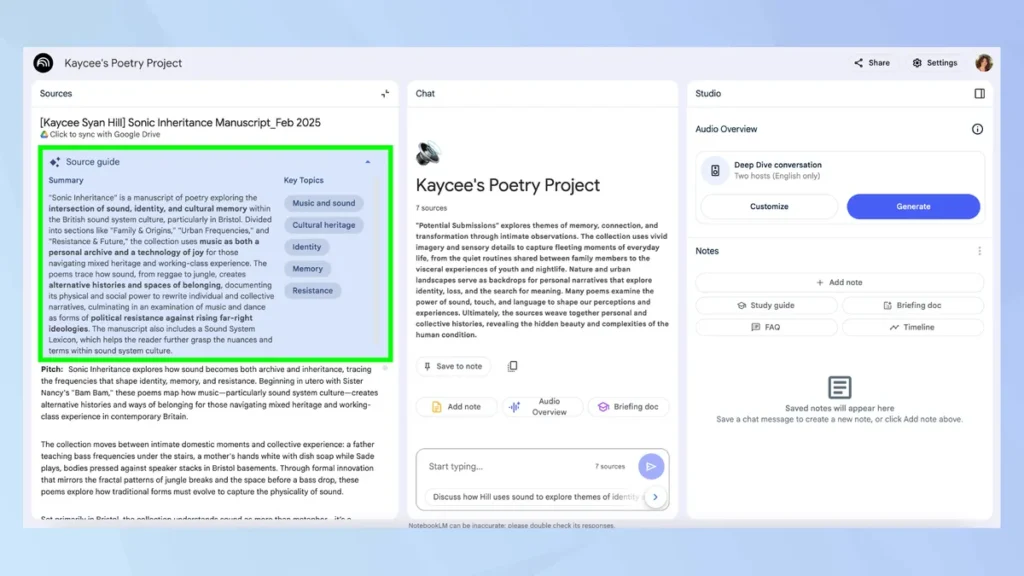Open the Settings menu
Image resolution: width=1024 pixels, height=576 pixels.
click(934, 62)
